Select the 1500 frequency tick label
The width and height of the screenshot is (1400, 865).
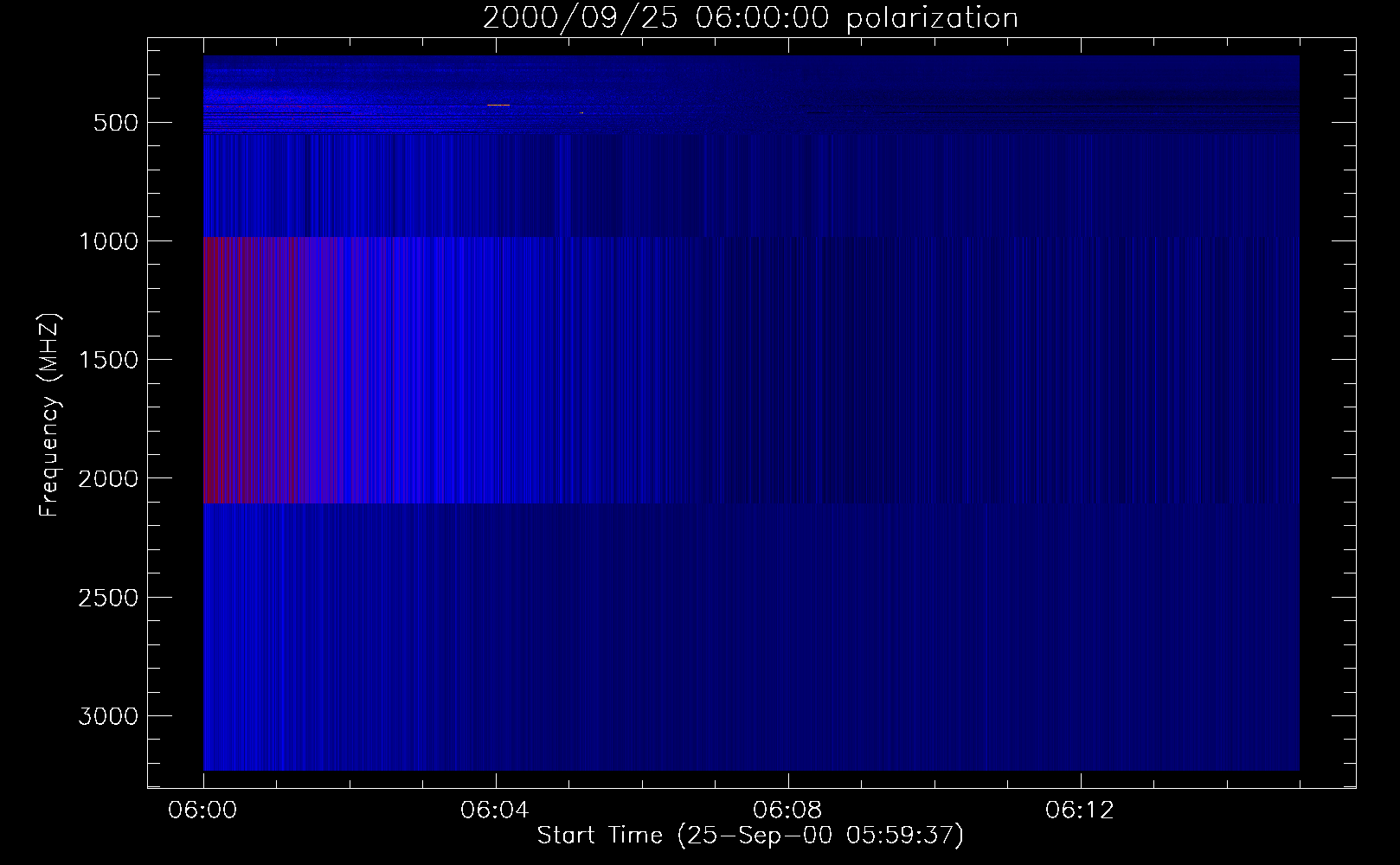coord(108,360)
